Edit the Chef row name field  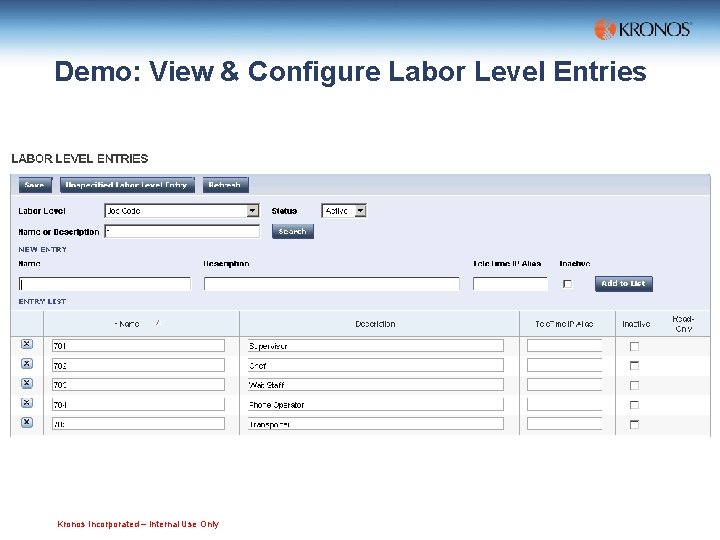[x=138, y=366]
